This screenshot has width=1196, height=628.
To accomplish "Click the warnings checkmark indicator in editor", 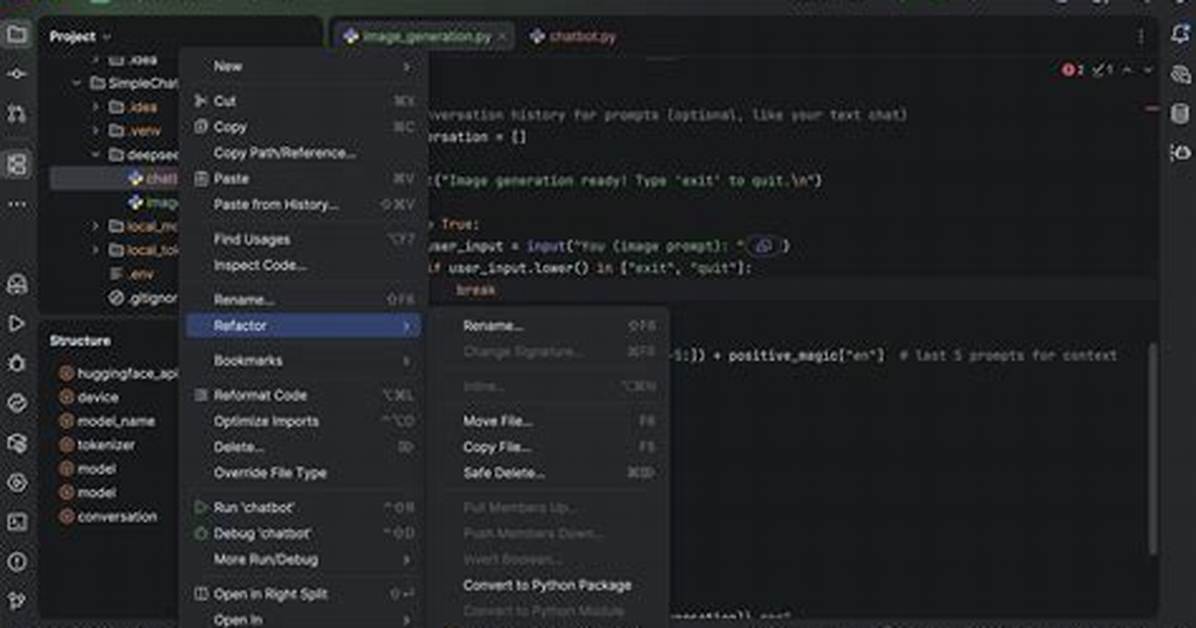I will coord(1102,70).
